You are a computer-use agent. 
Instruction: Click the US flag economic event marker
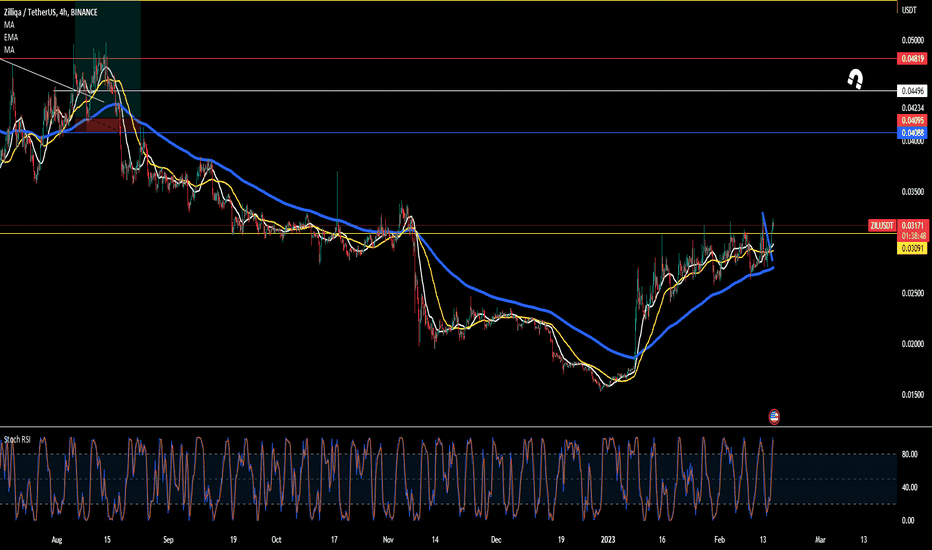coord(774,416)
